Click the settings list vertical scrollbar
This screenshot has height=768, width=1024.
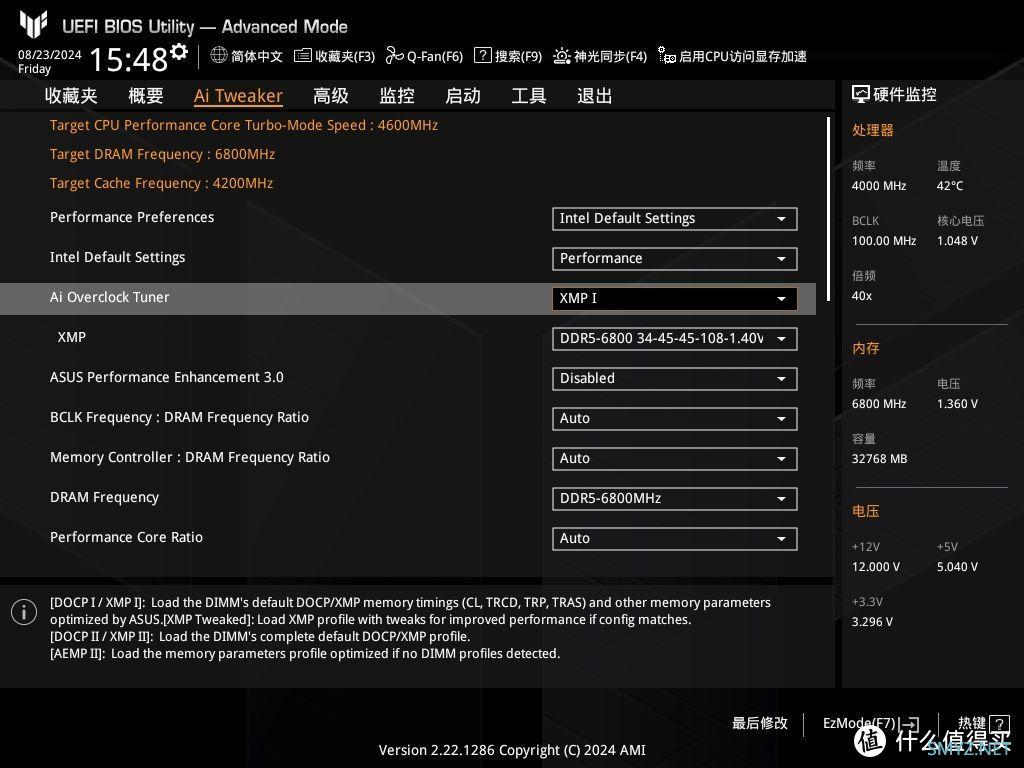pos(828,209)
